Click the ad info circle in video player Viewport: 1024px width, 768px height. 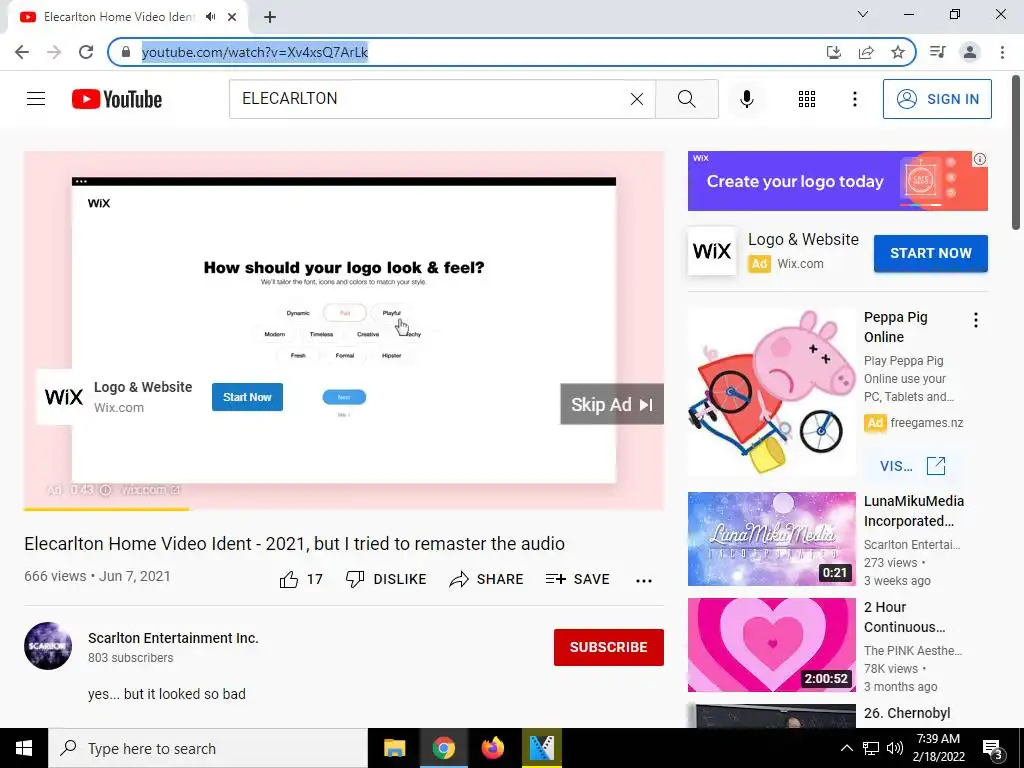105,490
